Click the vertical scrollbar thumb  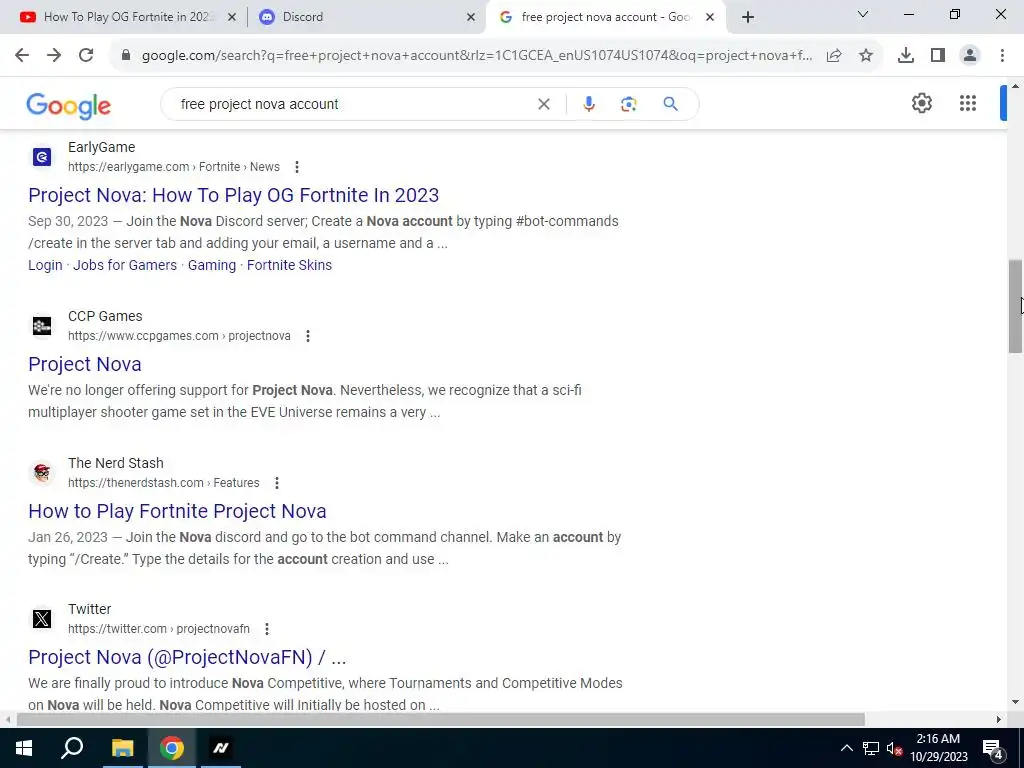tap(1015, 306)
